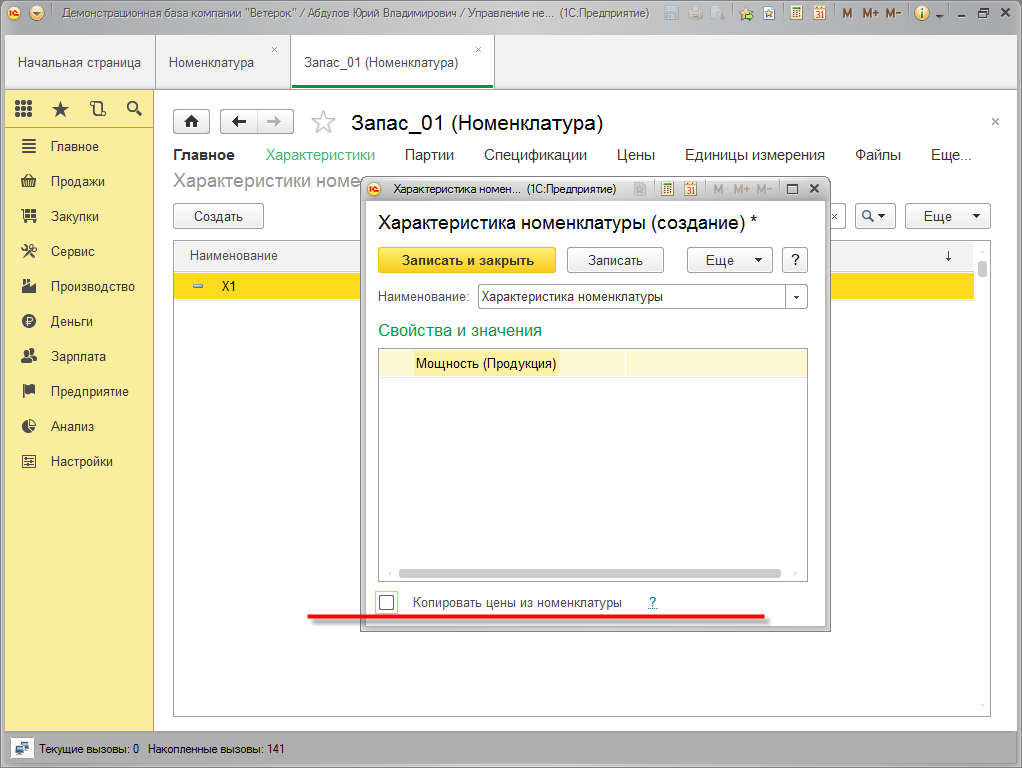
Task: Open the Партии page link
Action: pyautogui.click(x=429, y=155)
